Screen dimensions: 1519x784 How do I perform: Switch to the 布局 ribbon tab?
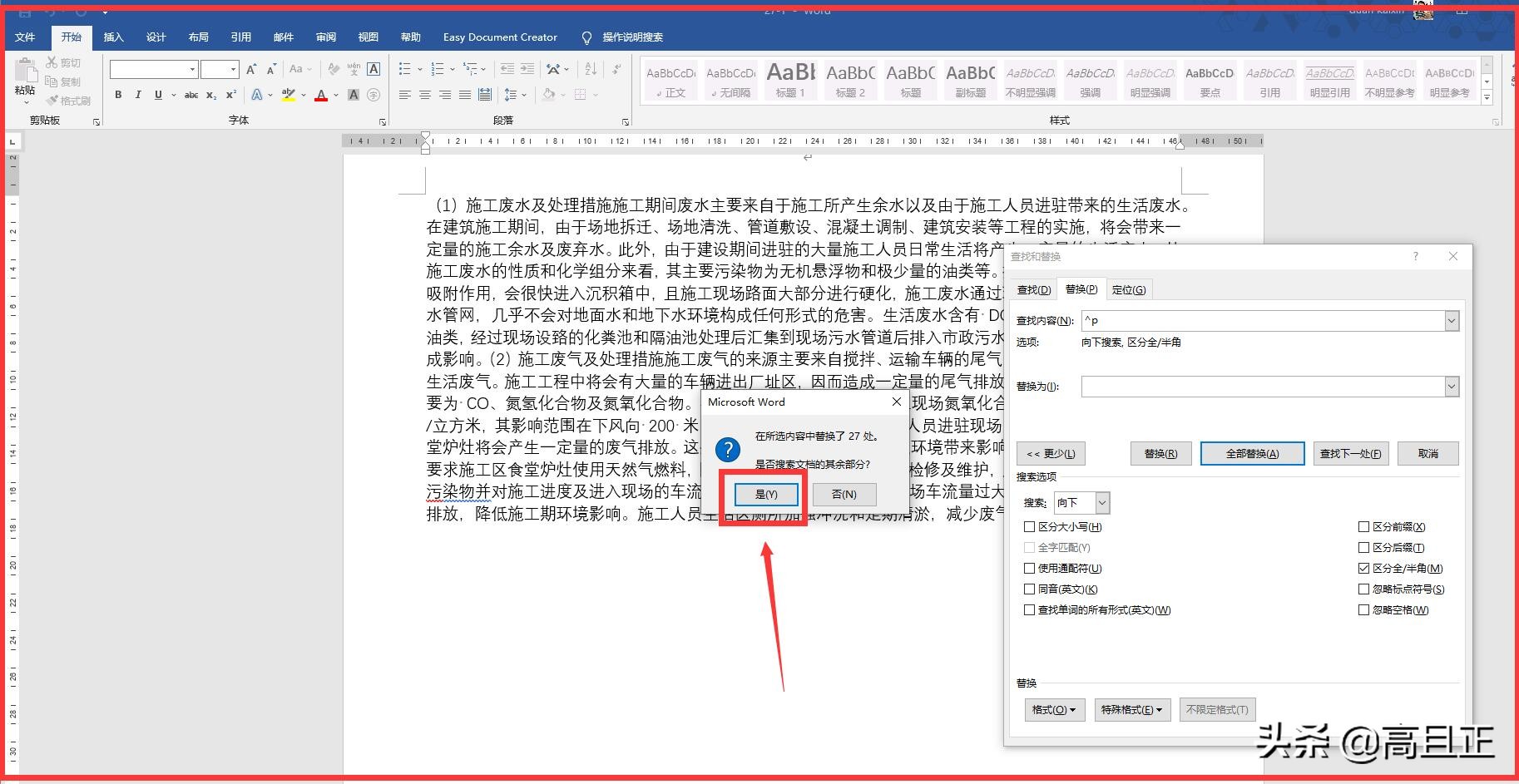coord(199,37)
